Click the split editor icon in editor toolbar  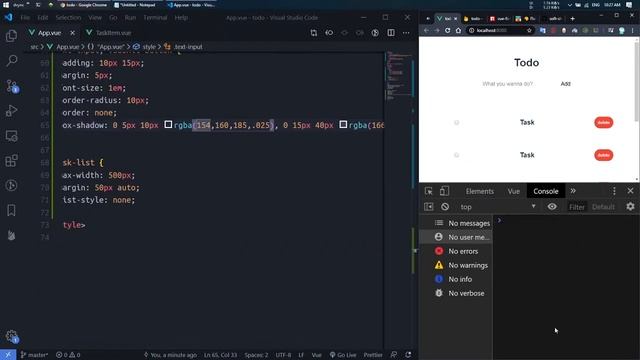(x=391, y=33)
